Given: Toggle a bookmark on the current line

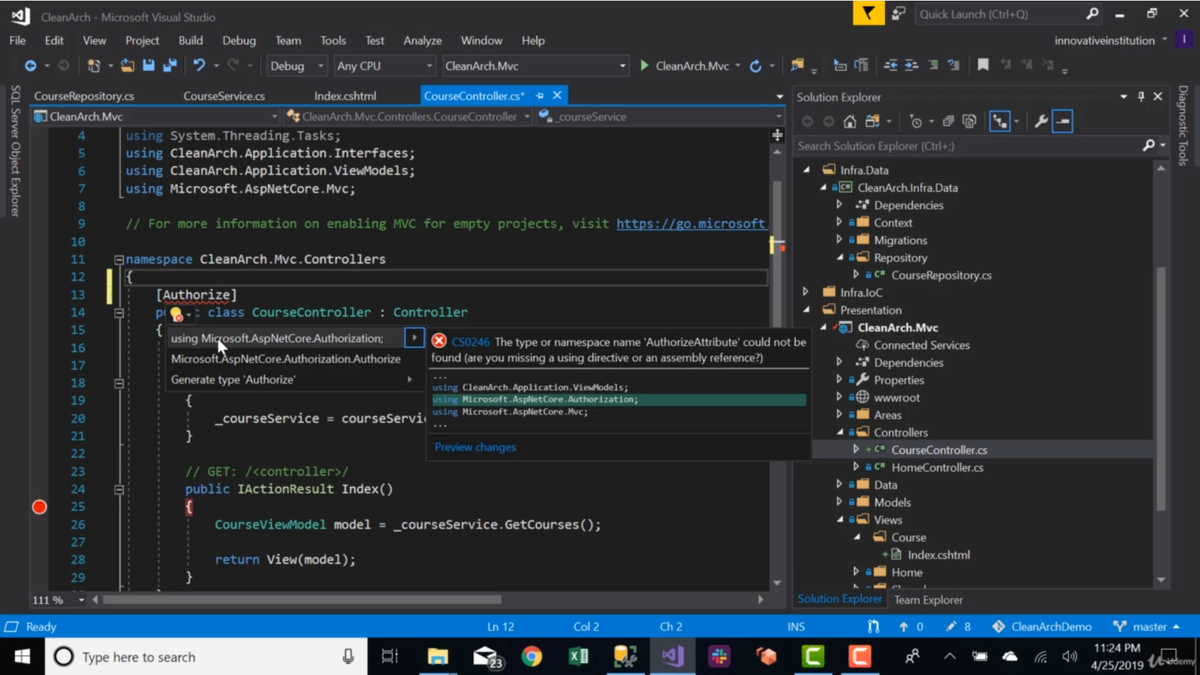Looking at the screenshot, I should [983, 66].
